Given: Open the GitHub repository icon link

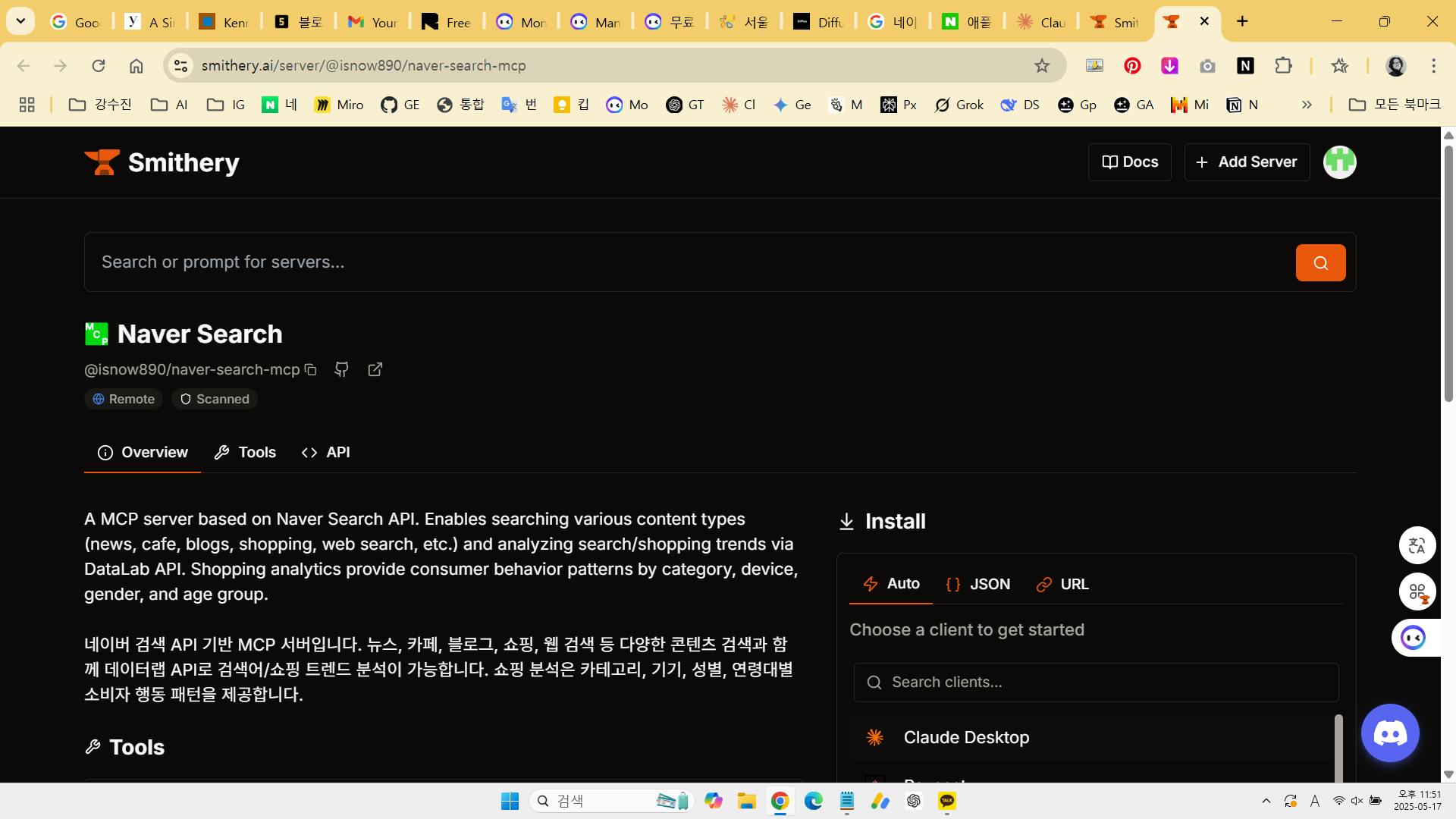Looking at the screenshot, I should point(341,369).
